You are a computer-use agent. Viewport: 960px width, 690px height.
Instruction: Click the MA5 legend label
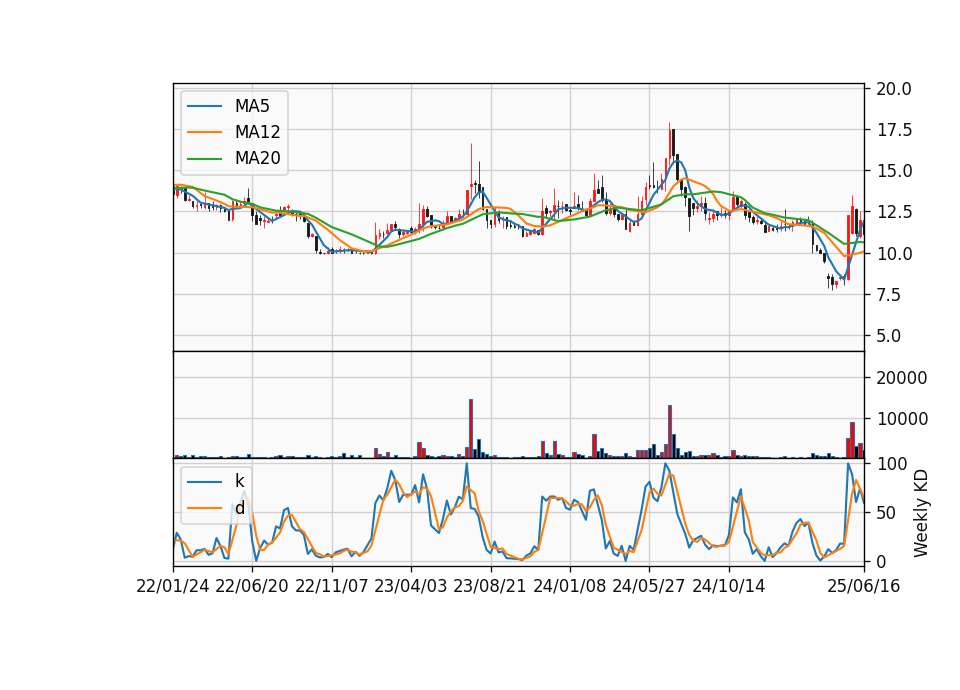(252, 106)
